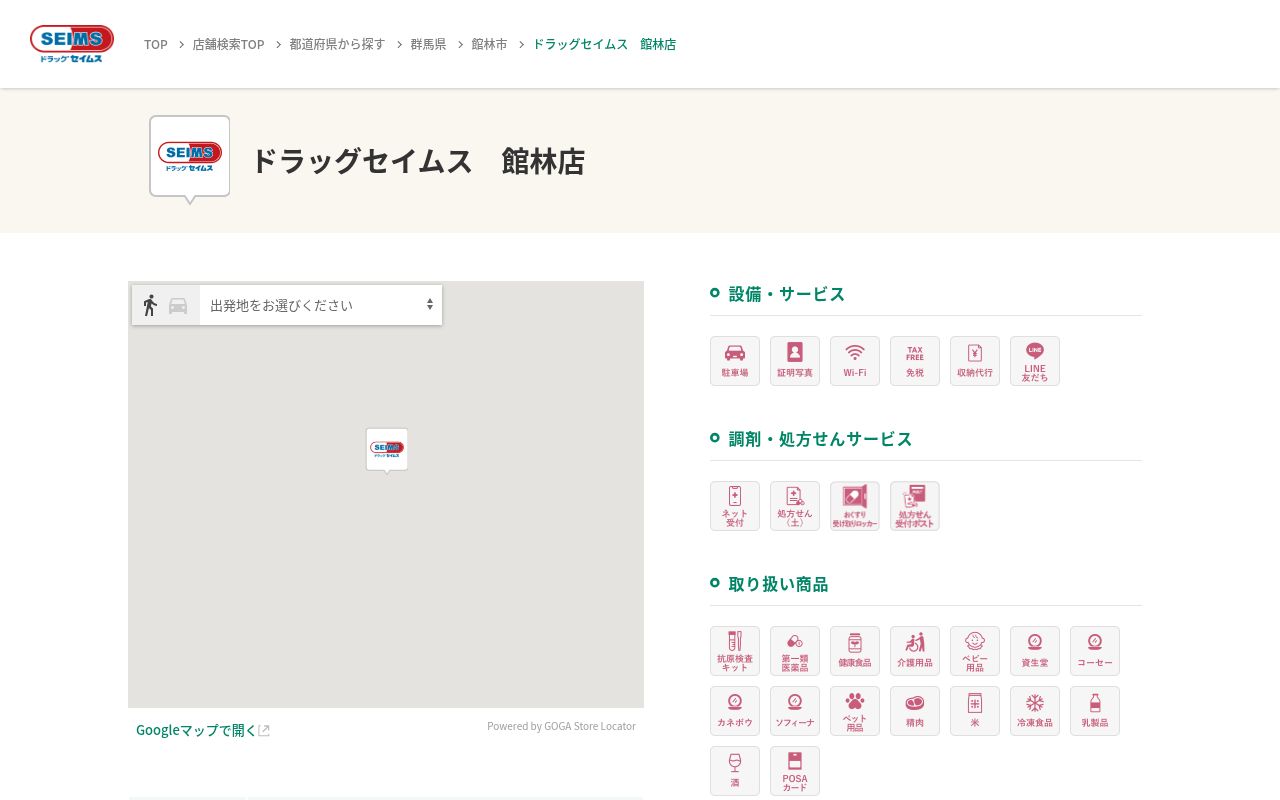Click the 冷凍食品 snowflake icon
The image size is (1280, 800).
click(1035, 711)
